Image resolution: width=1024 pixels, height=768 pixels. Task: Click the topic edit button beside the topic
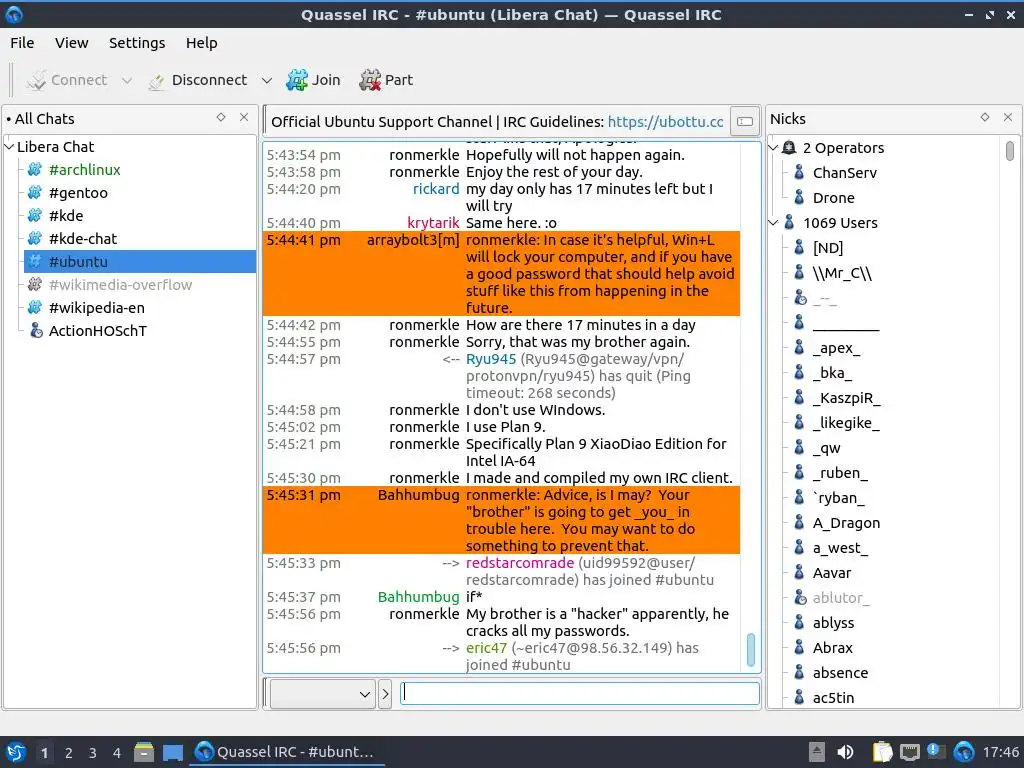tap(745, 121)
